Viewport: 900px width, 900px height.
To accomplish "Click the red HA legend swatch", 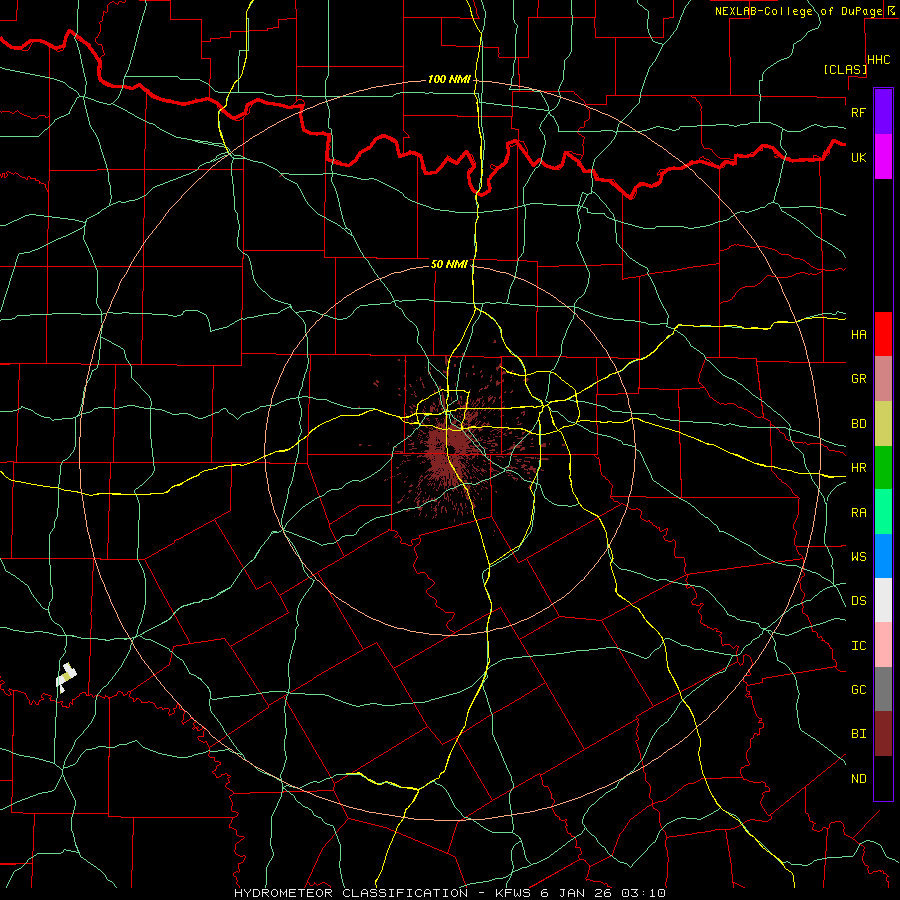I will click(x=883, y=334).
